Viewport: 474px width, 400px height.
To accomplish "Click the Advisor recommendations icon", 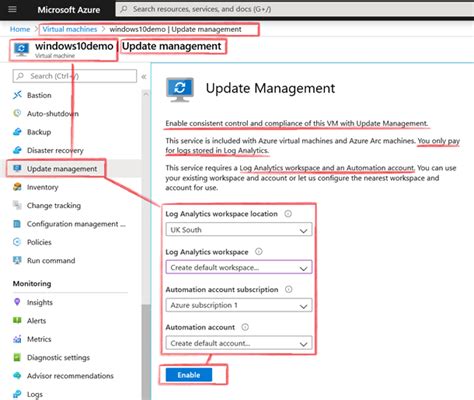I will pyautogui.click(x=17, y=376).
